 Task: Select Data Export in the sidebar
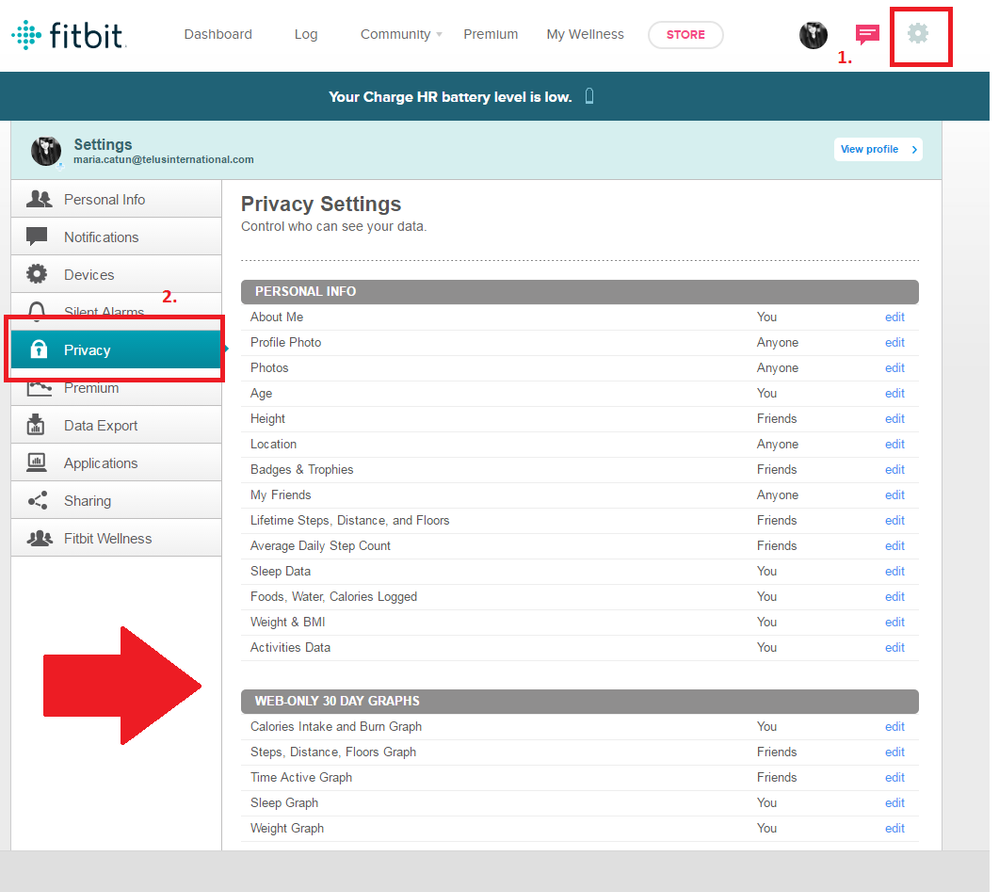[x=116, y=424]
